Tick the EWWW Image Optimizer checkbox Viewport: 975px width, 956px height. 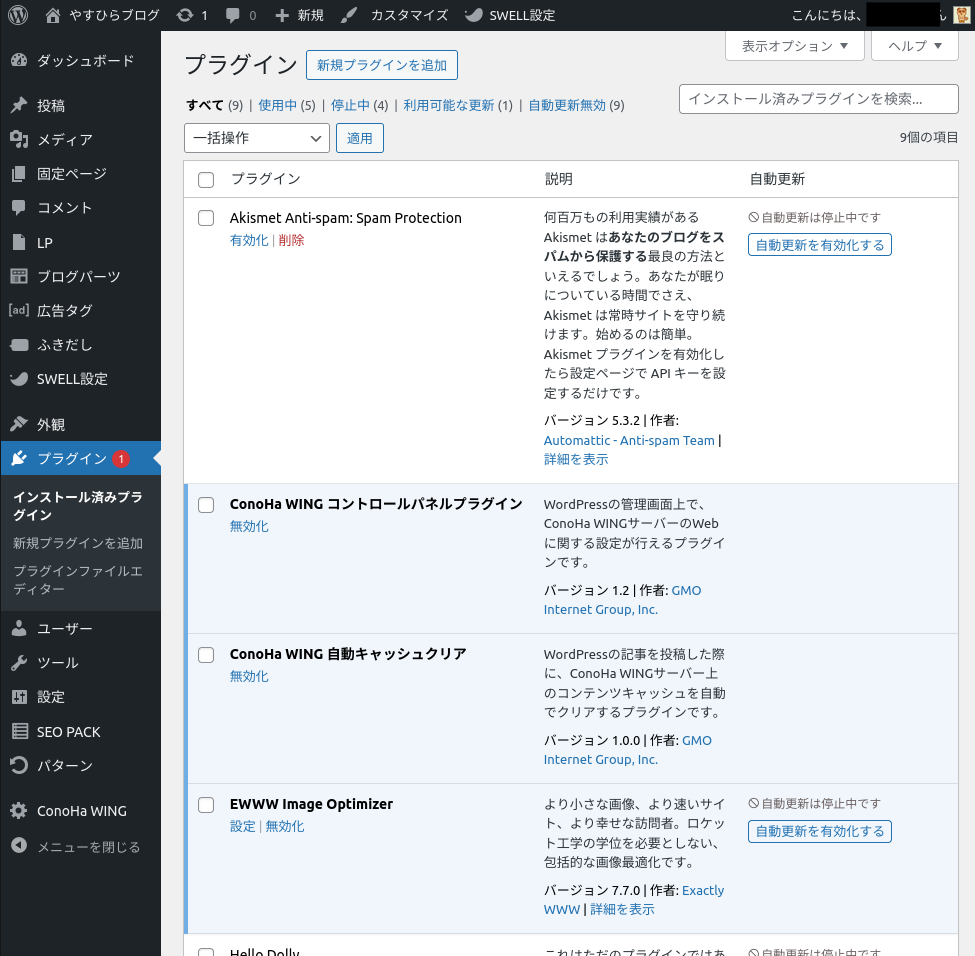pos(206,804)
